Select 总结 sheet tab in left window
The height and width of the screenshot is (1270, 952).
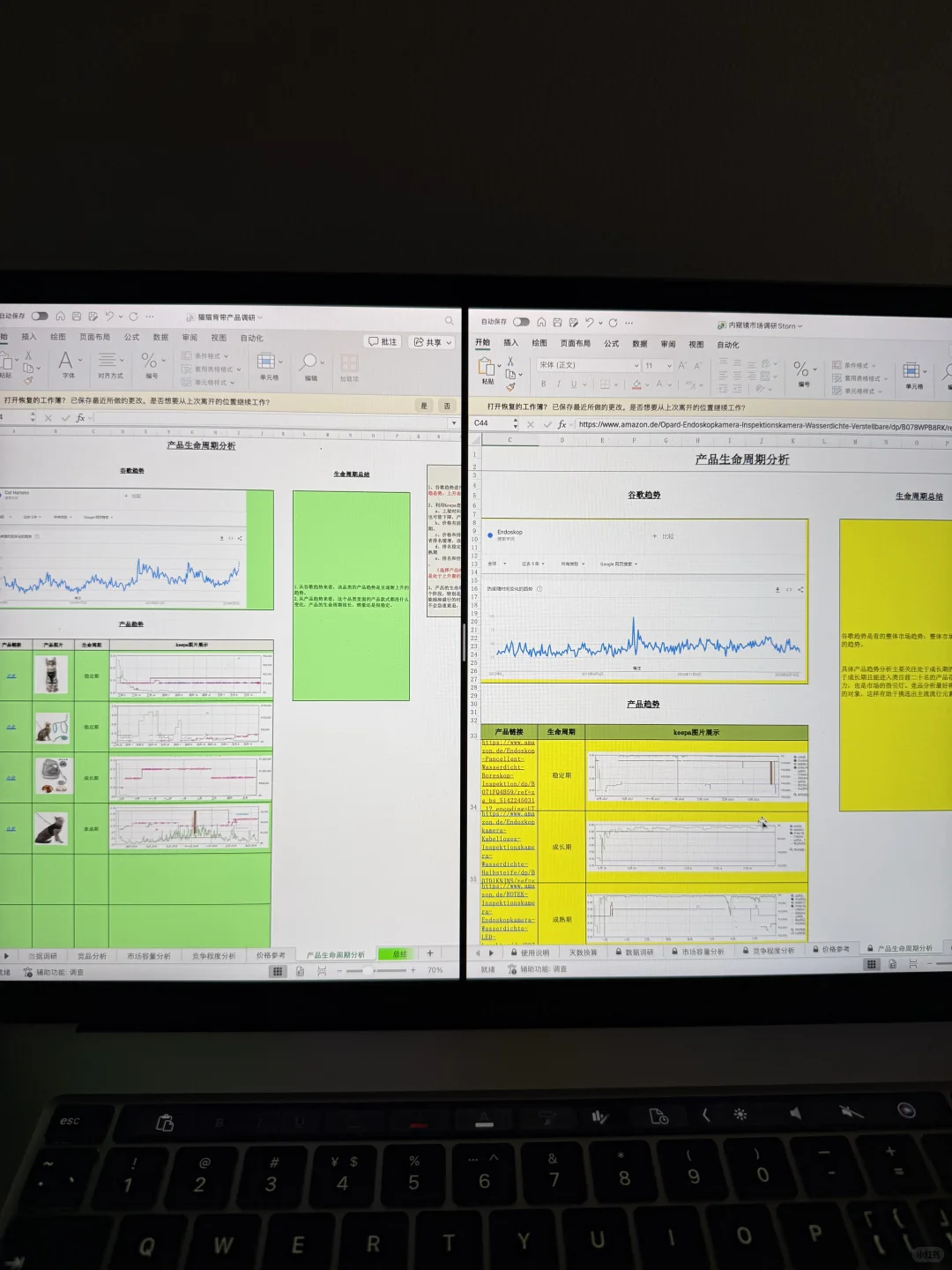[x=400, y=954]
